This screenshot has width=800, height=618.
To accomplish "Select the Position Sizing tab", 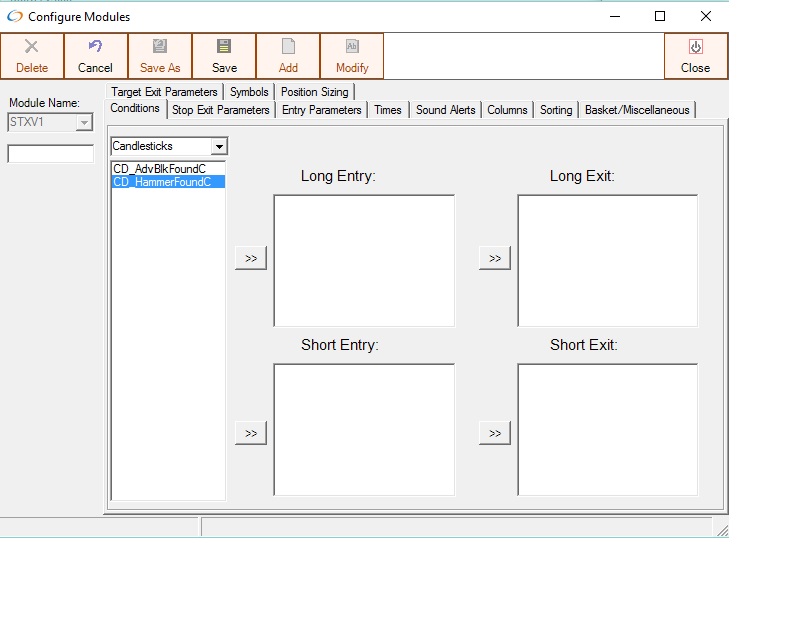I will 314,92.
